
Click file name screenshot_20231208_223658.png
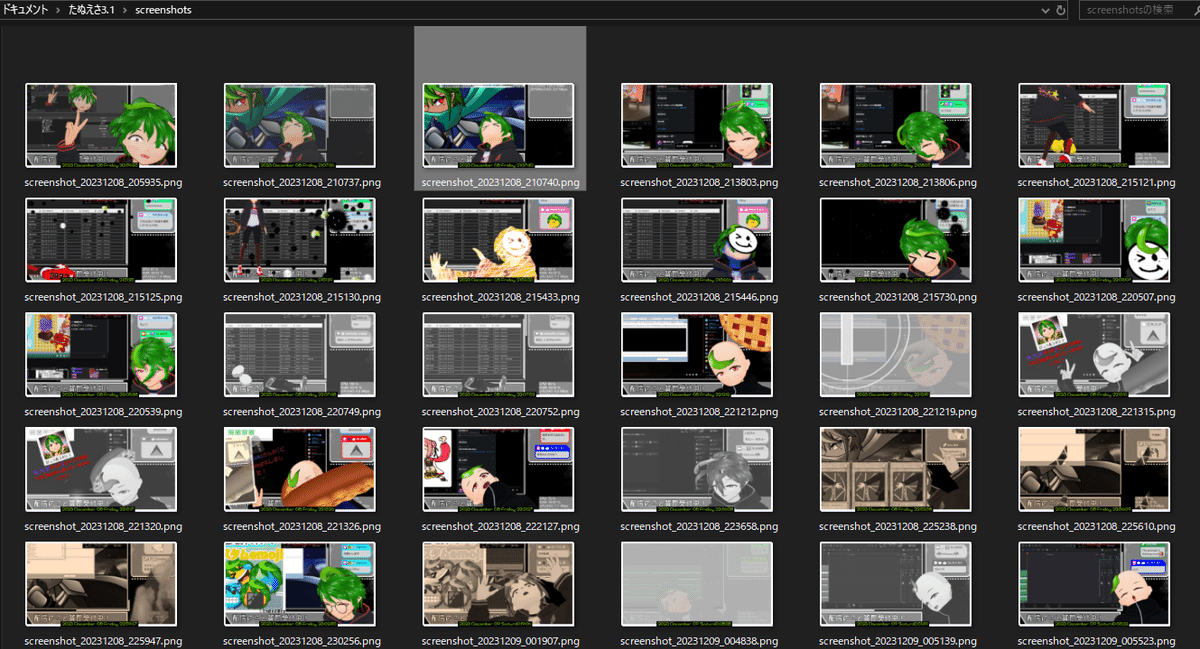click(699, 526)
